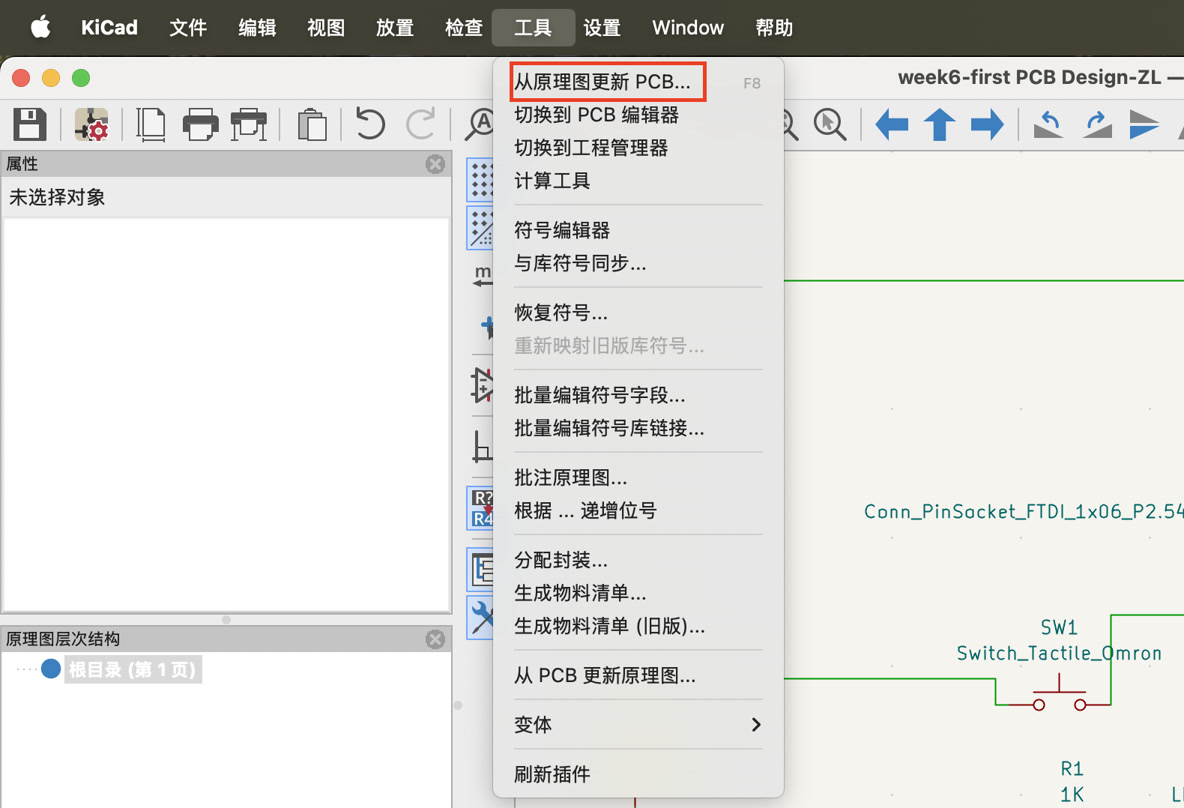The height and width of the screenshot is (808, 1184).
Task: Click the Undo arrow icon
Action: pos(370,124)
